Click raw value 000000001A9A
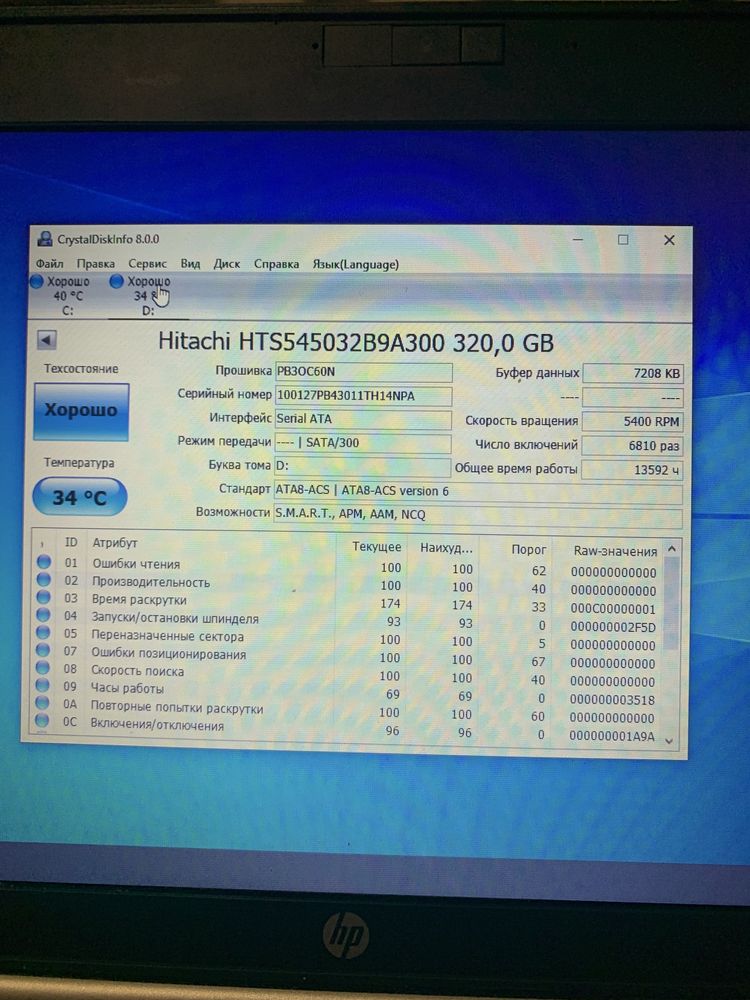The width and height of the screenshot is (750, 1000). pos(612,736)
